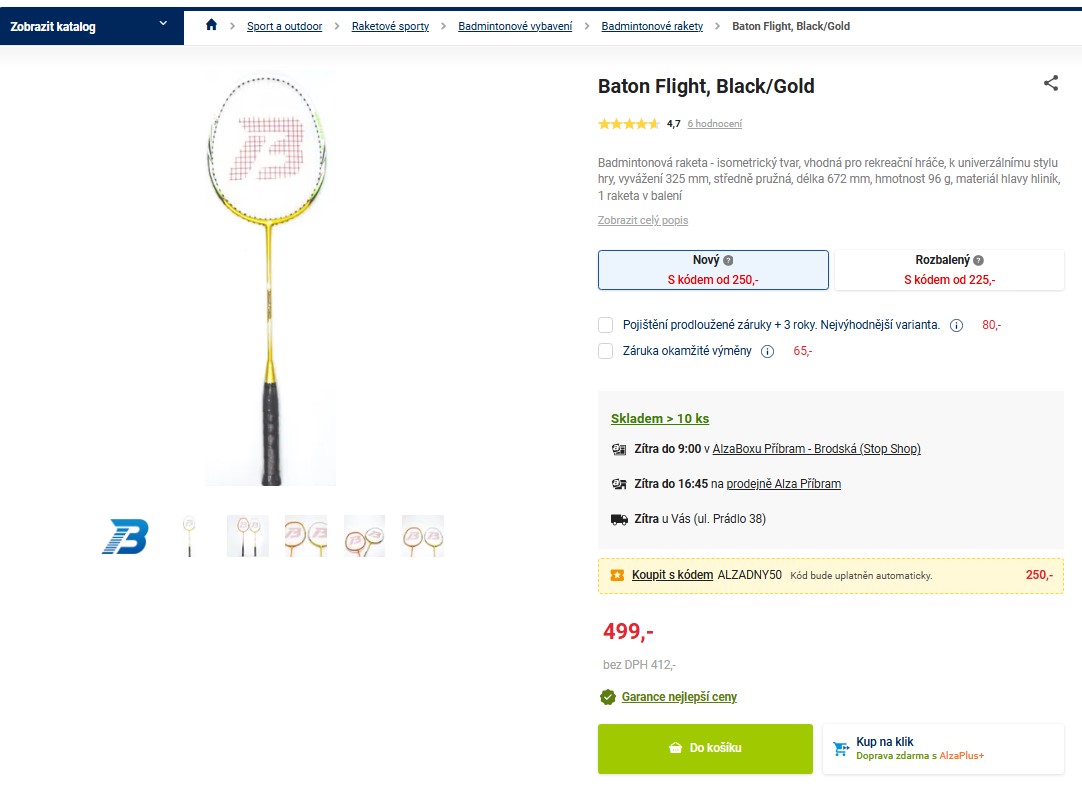1082x790 pixels.
Task: Open Badmintonové rakety breadcrumb link
Action: (652, 26)
